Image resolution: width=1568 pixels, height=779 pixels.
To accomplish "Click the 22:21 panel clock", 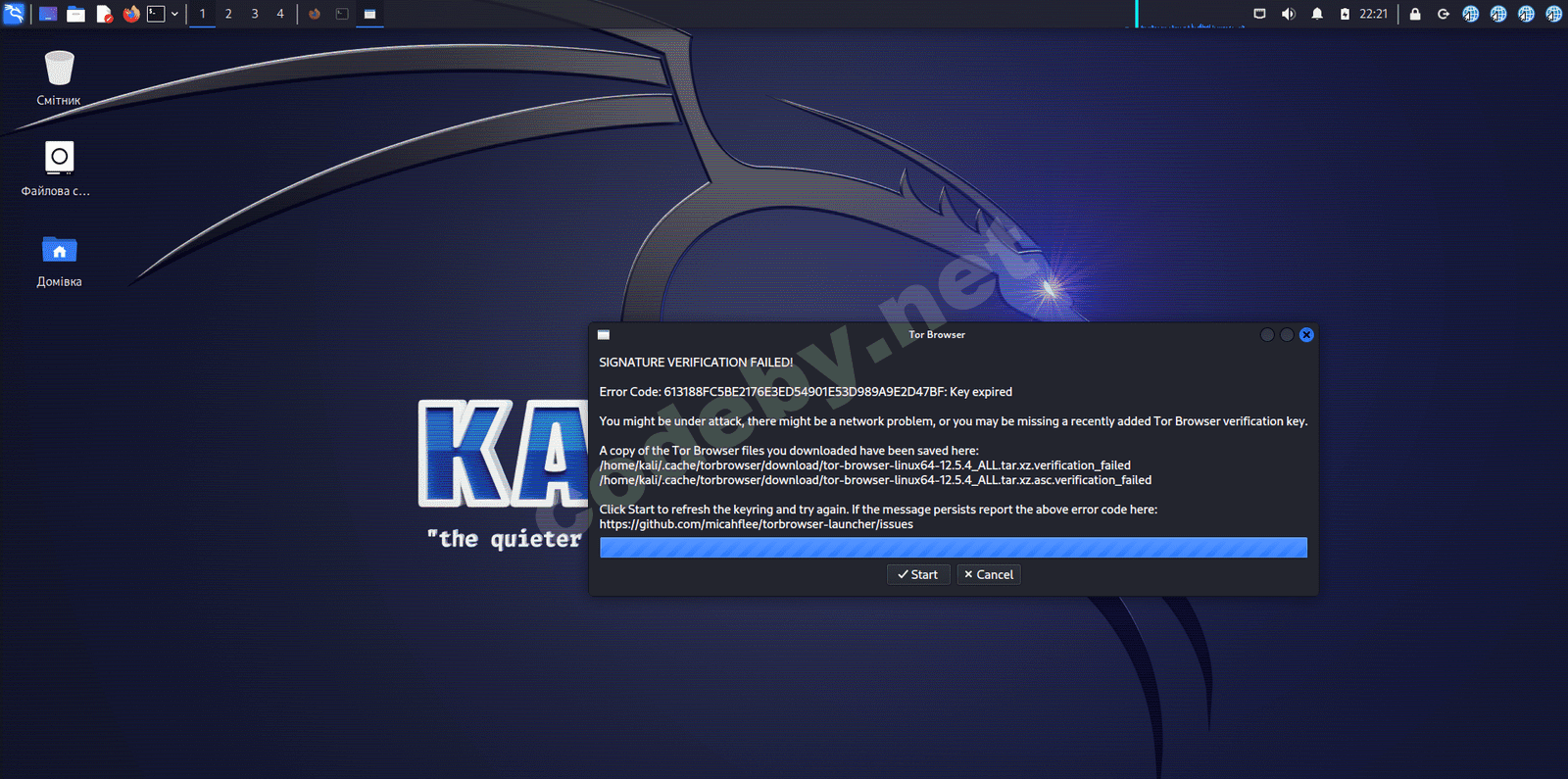I will click(1373, 14).
